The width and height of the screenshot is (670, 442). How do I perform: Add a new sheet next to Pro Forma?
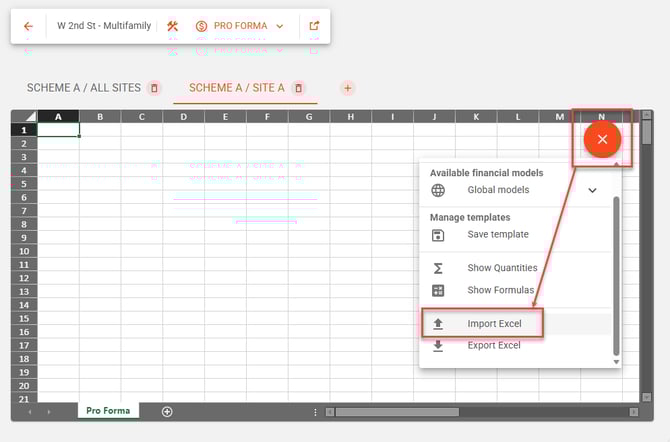[x=167, y=411]
